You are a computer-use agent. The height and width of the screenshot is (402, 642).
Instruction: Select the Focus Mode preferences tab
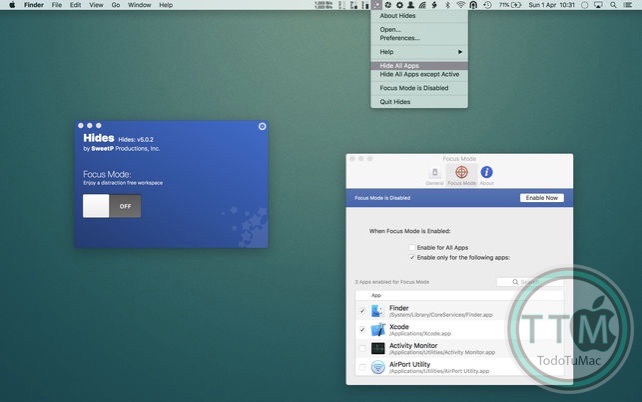[461, 176]
